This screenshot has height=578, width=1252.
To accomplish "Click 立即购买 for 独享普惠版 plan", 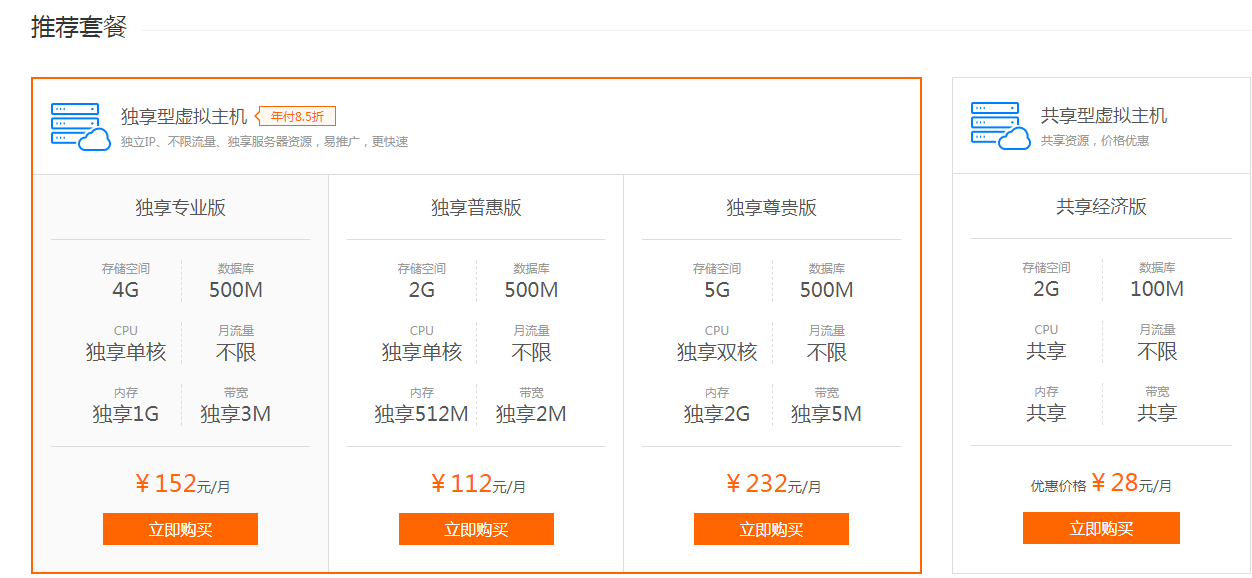I will [x=476, y=529].
